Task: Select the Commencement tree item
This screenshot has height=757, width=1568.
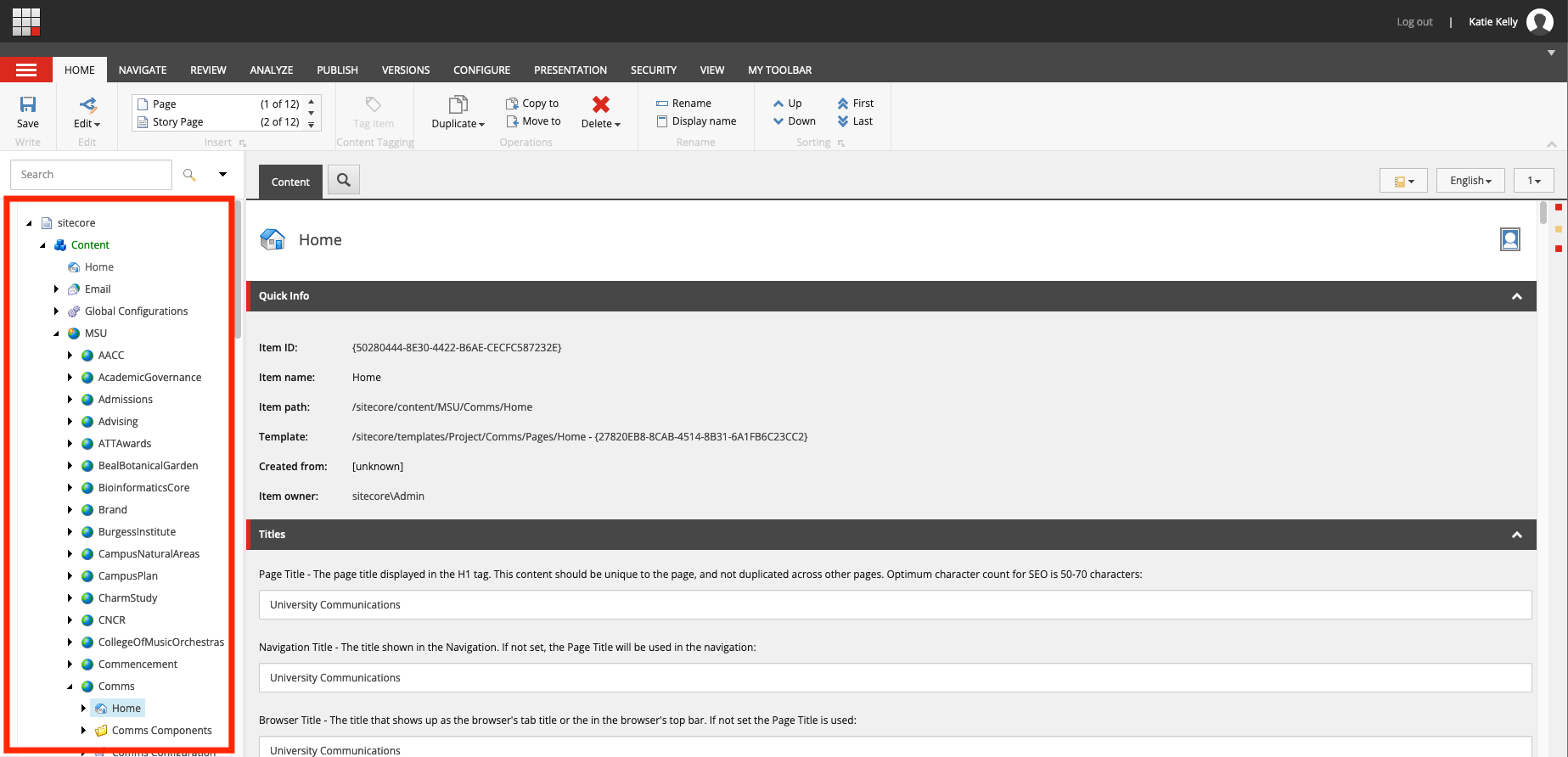Action: click(138, 664)
